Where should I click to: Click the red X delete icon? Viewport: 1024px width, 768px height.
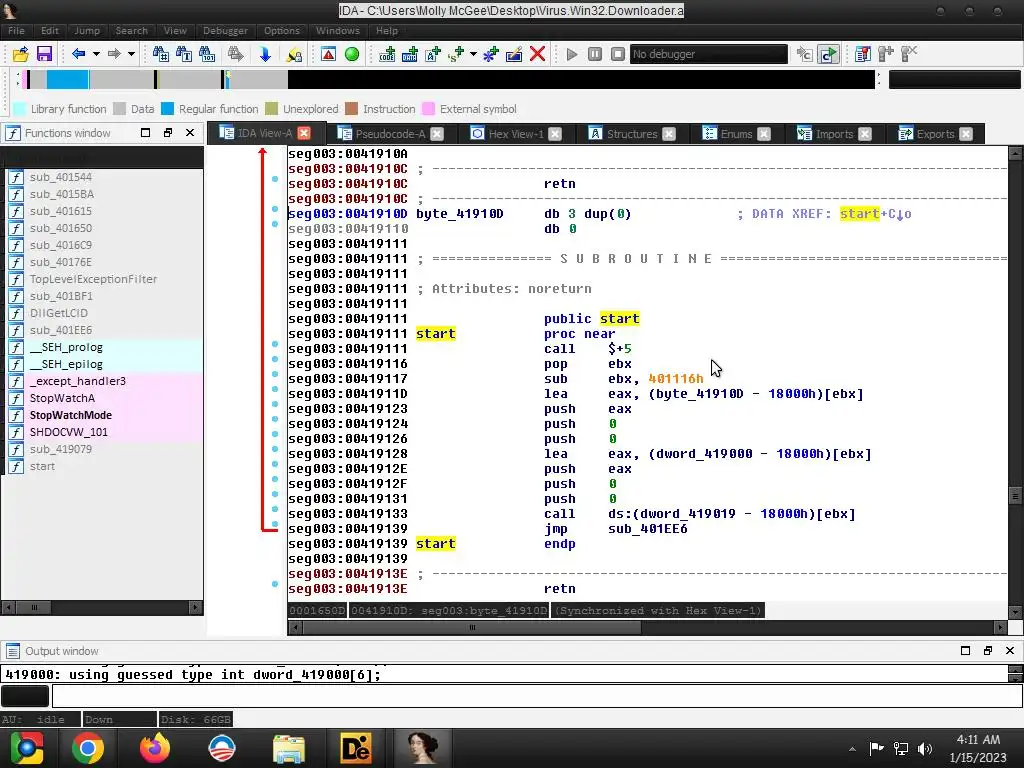537,54
